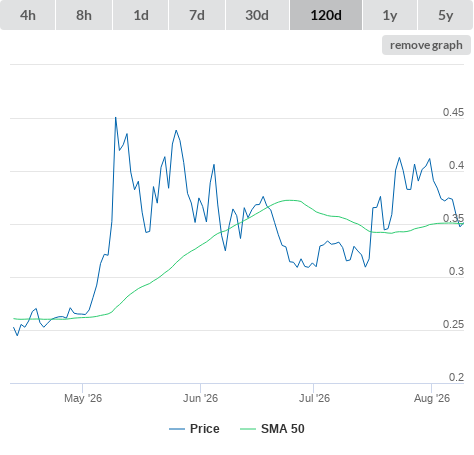This screenshot has width=474, height=455.
Task: Choose the 1d time range tab
Action: (x=141, y=15)
